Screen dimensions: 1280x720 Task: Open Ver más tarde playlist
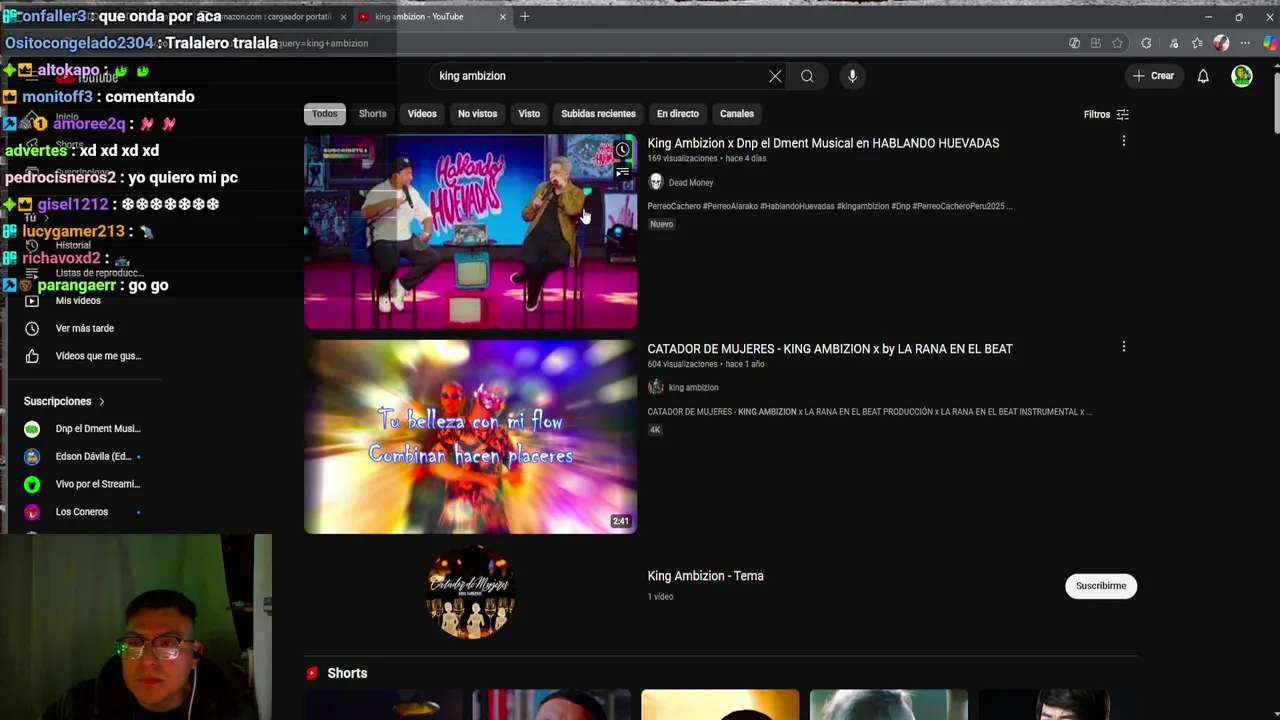click(85, 328)
